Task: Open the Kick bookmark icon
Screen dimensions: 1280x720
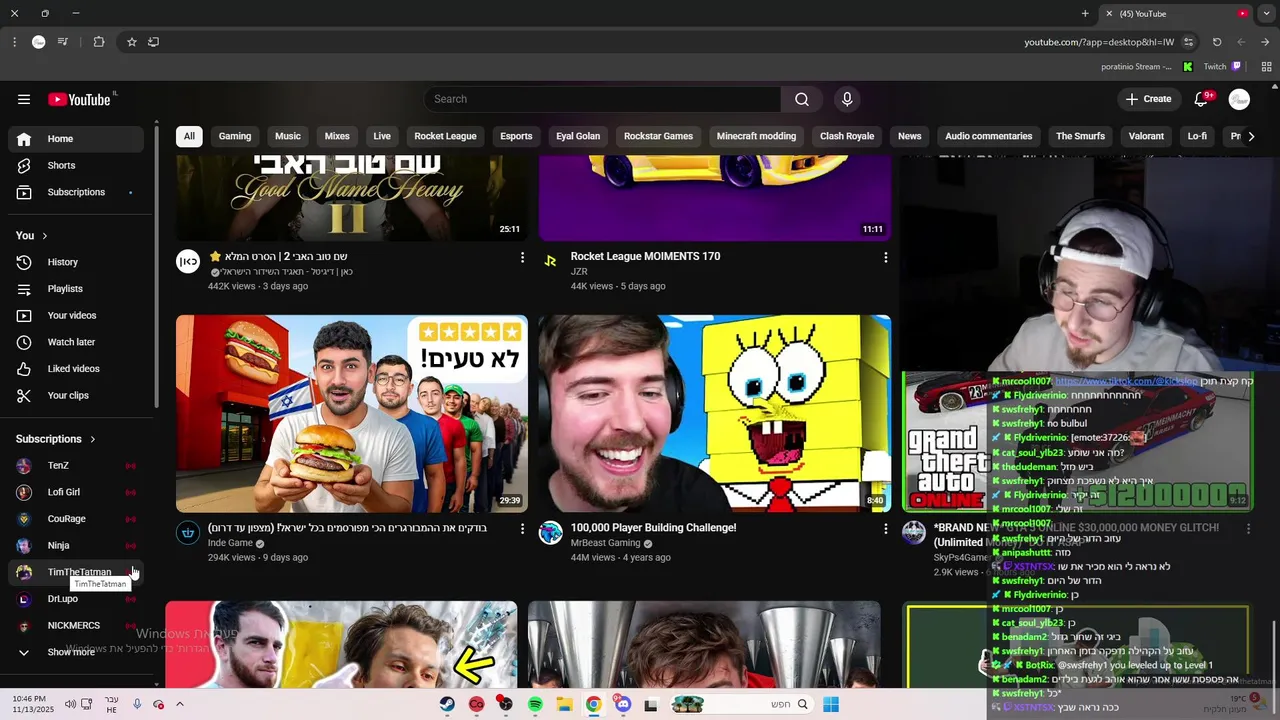Action: pyautogui.click(x=1187, y=67)
